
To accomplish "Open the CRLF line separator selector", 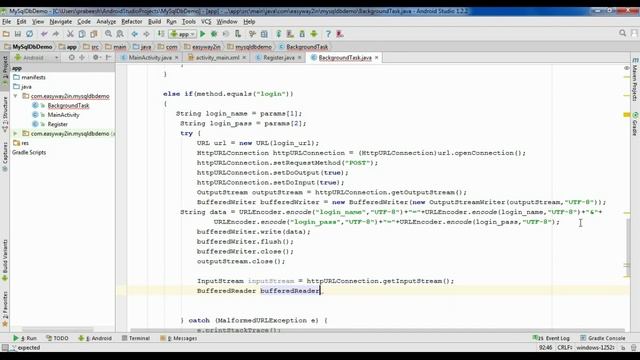I will pos(564,348).
